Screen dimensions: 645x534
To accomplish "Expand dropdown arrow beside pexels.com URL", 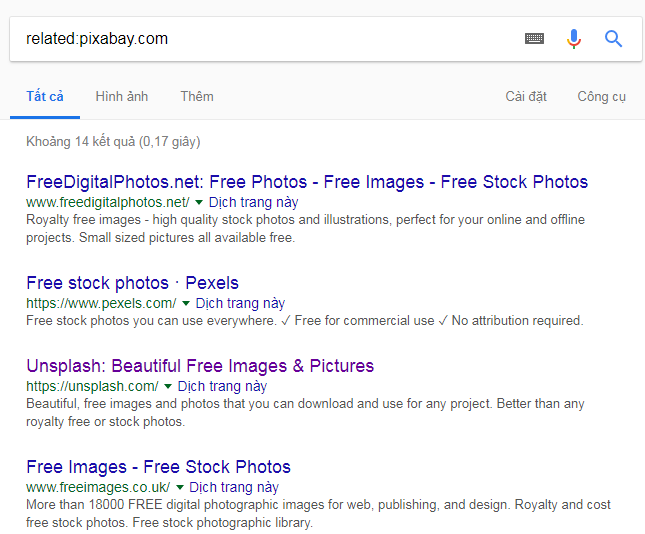I will click(186, 303).
